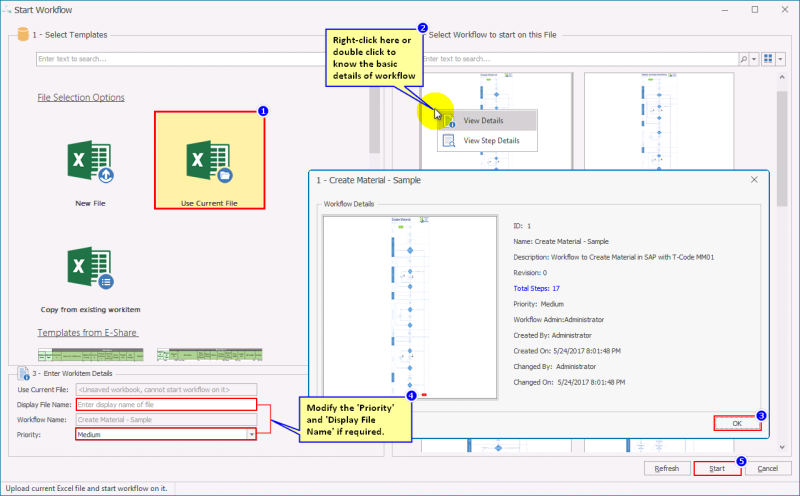Select the New File Excel icon
The image size is (800, 496).
click(x=89, y=162)
